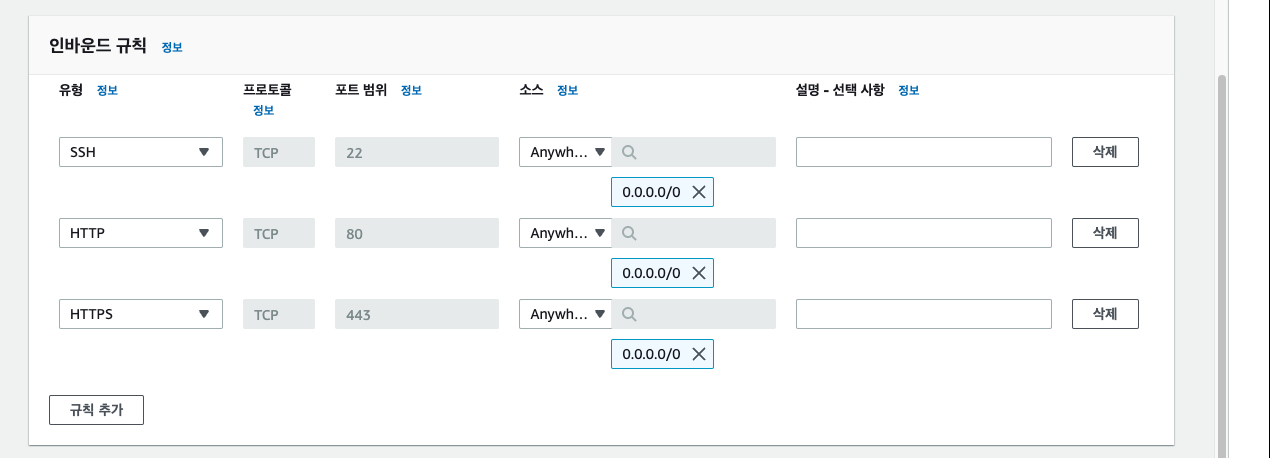
Task: Delete the HTTP rule with 삭제 button
Action: [x=1105, y=233]
